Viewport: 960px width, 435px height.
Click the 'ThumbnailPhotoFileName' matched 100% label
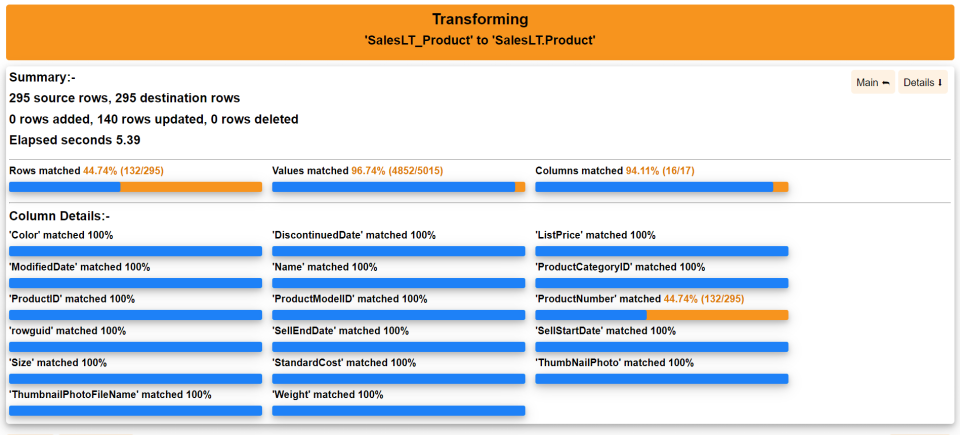110,395
